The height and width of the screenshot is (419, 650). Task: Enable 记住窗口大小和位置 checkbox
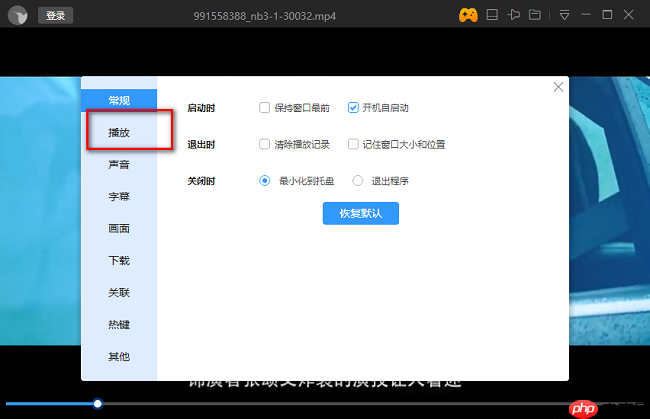click(353, 144)
